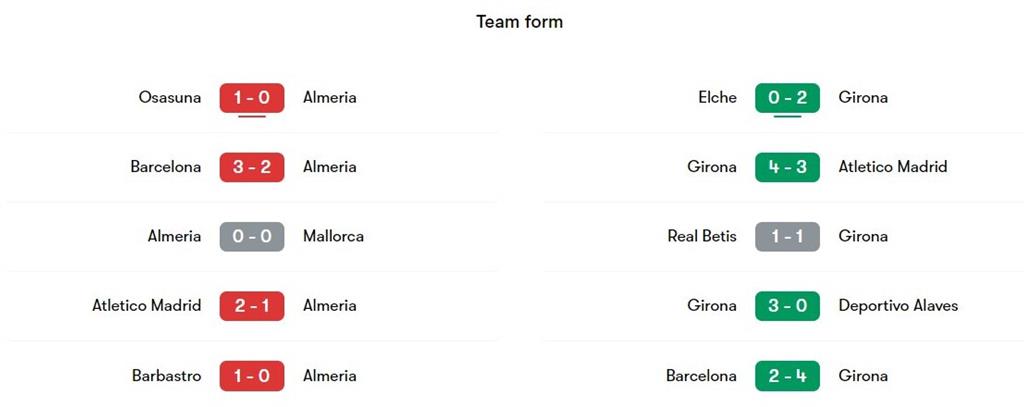Click the Girona 3-0 Deportivo Alaves score

pos(787,306)
